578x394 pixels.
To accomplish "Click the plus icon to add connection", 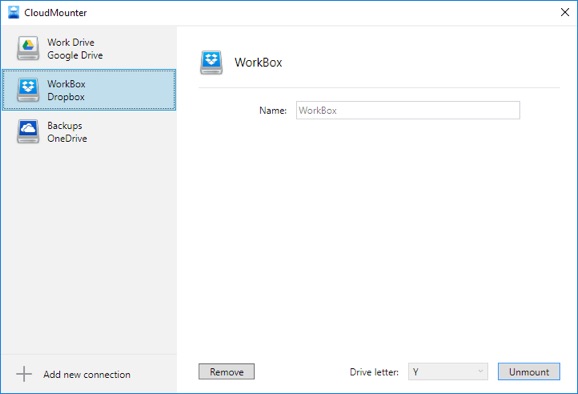I will point(24,374).
